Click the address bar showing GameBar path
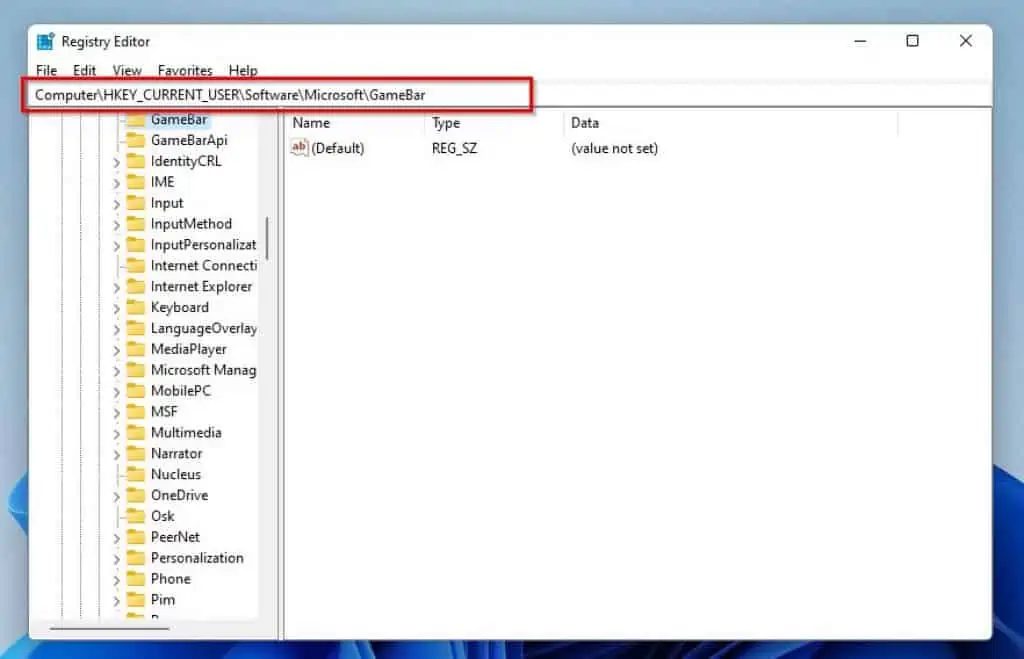The height and width of the screenshot is (659, 1024). (280, 94)
